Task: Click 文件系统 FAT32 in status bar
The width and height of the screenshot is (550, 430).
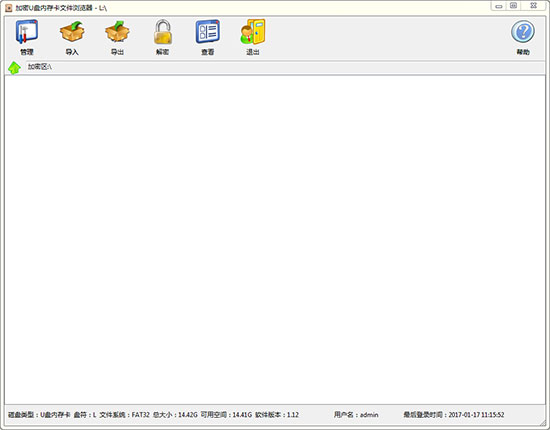Action: (125, 415)
